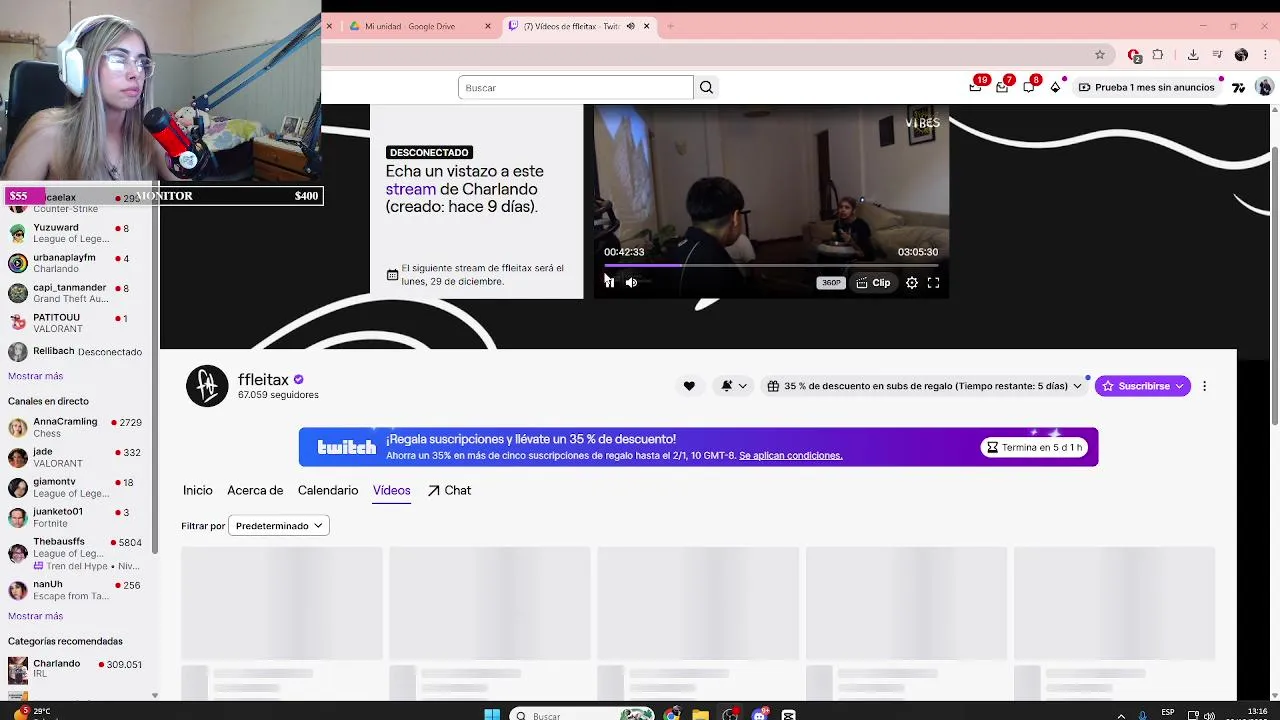1280x720 pixels.
Task: Click the Suscribirse button
Action: 1143,386
